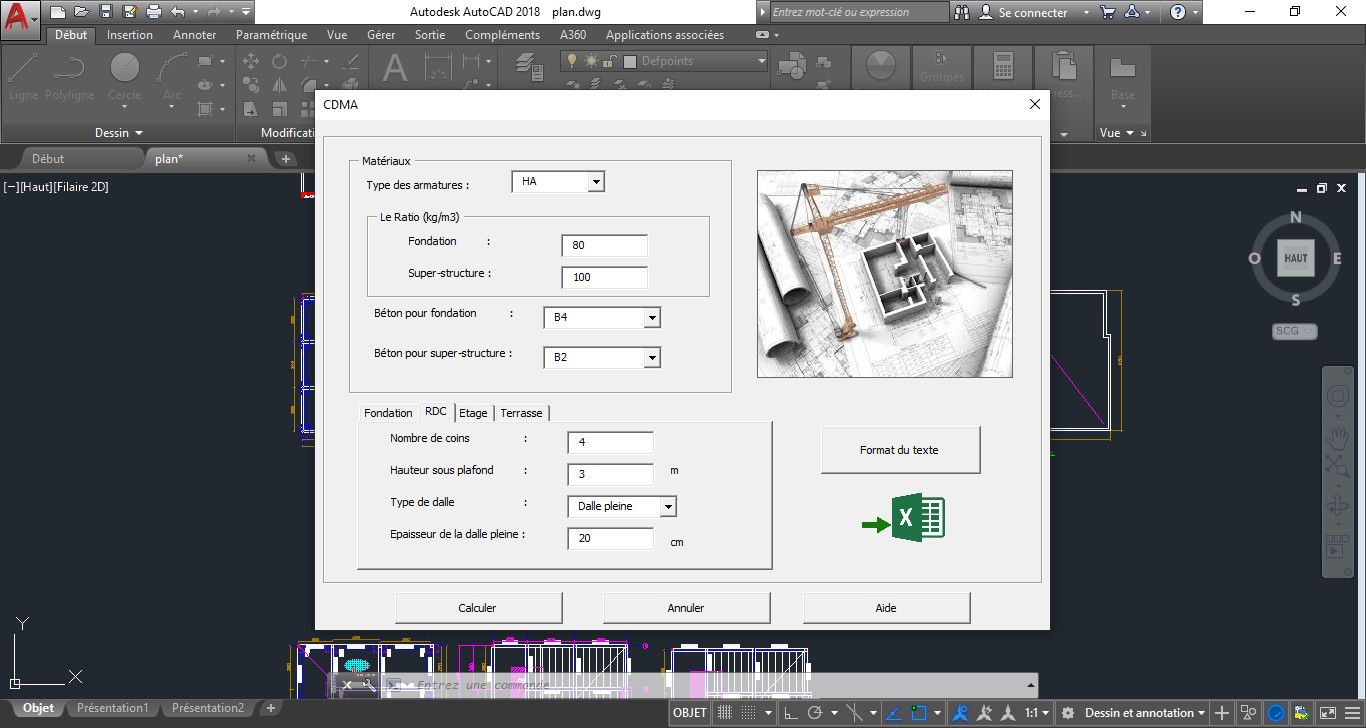Switch to Terrasse tab in CDMA dialog
The width and height of the screenshot is (1366, 728).
(x=521, y=413)
